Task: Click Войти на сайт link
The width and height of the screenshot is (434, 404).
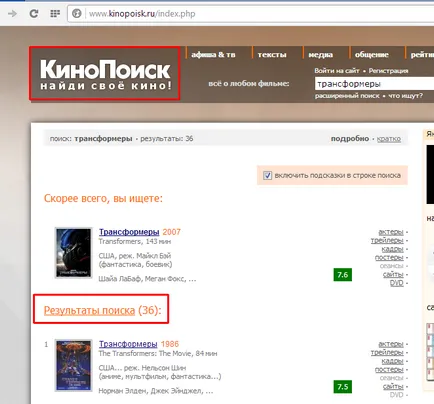Action: pos(337,71)
